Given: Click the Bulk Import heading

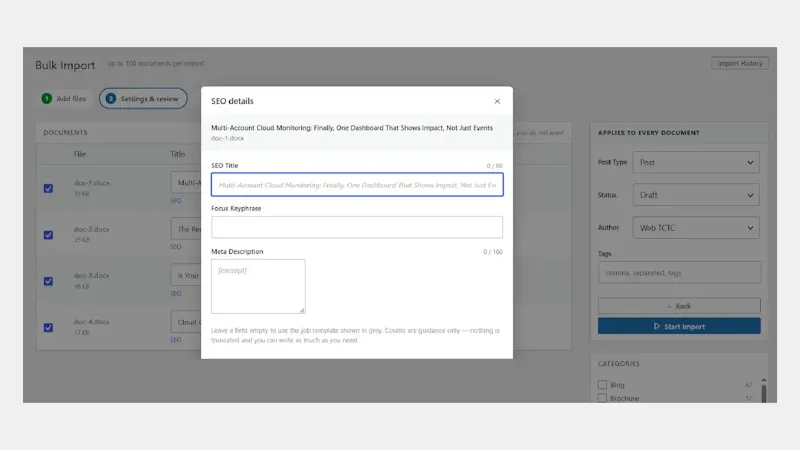Looking at the screenshot, I should [65, 65].
